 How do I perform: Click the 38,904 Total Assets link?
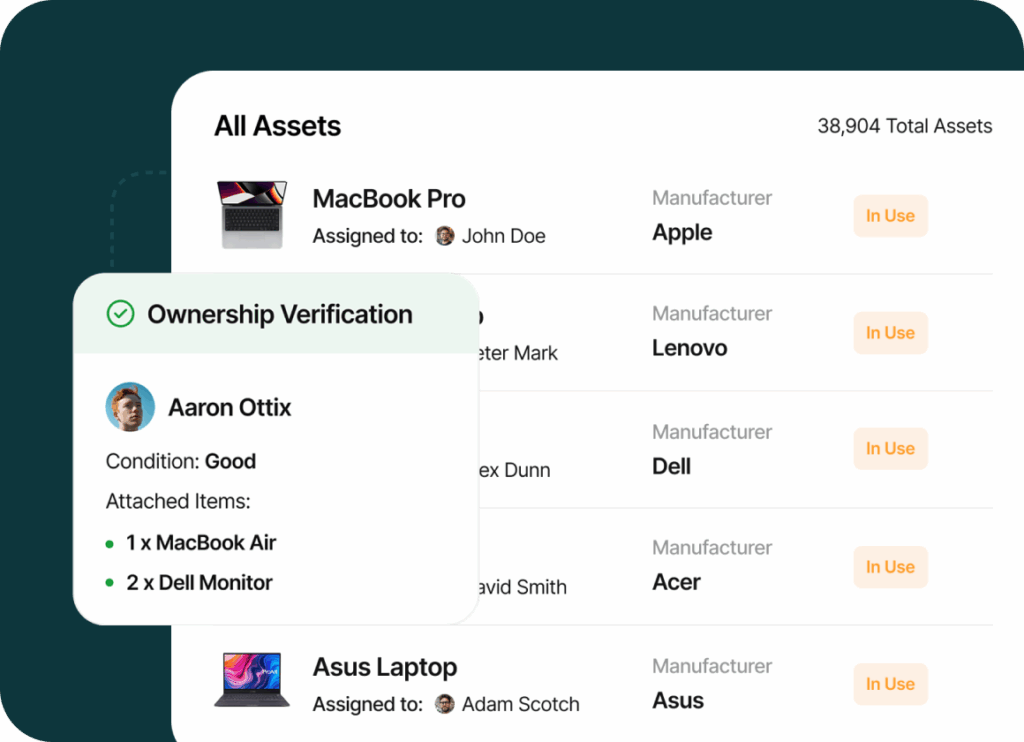tap(904, 126)
